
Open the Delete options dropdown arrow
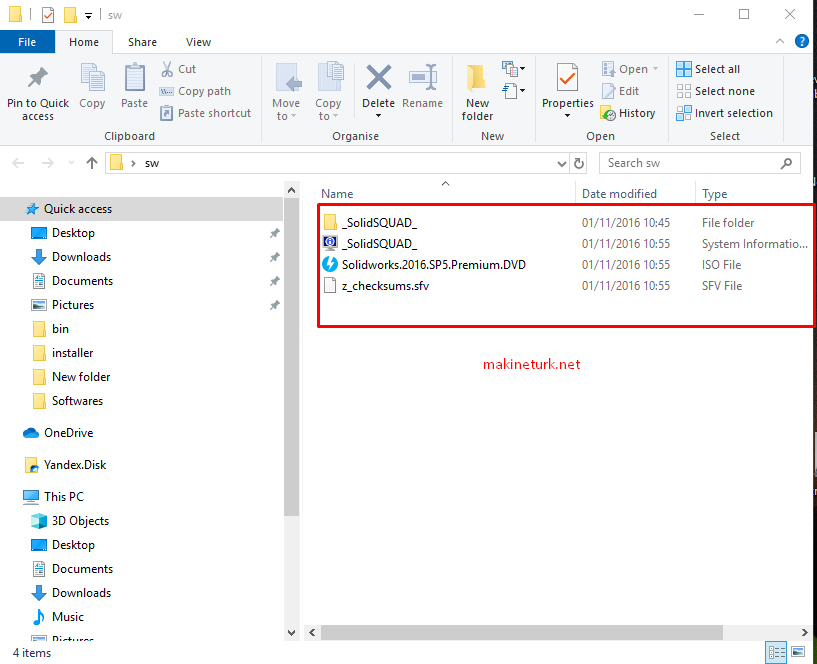(378, 116)
